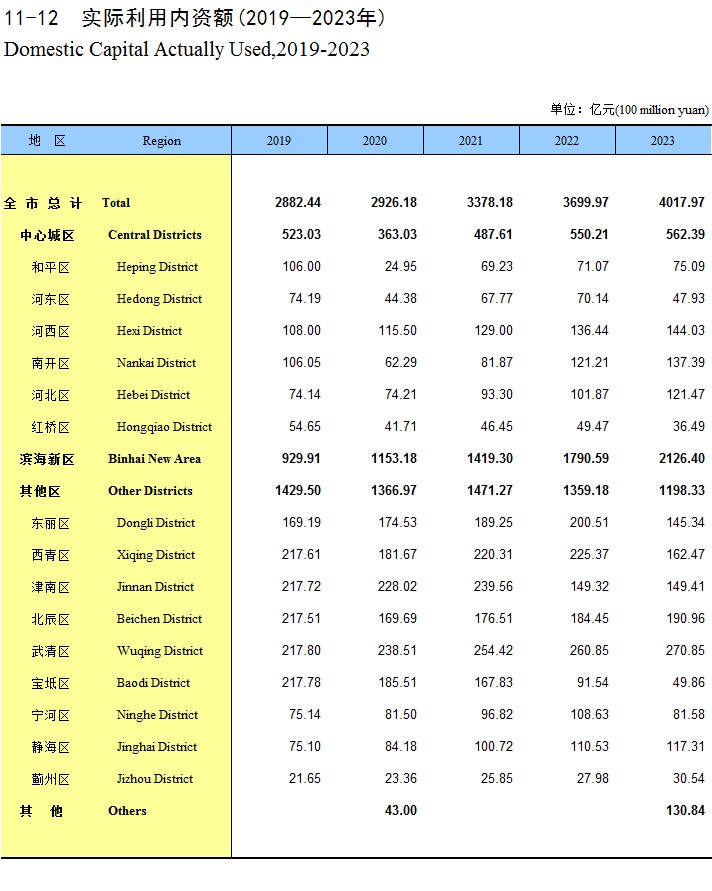The width and height of the screenshot is (712, 891).
Task: Click the Jinnan 2020 value 228.02
Action: pos(397,586)
